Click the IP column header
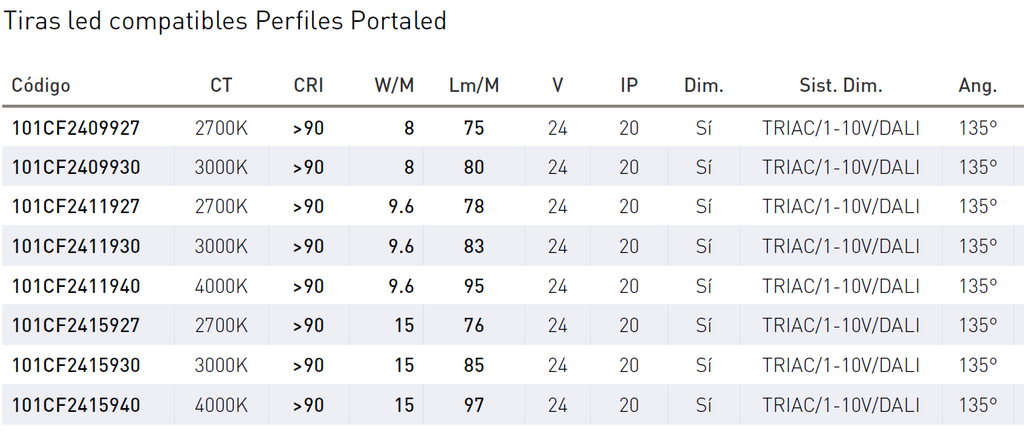Image resolution: width=1024 pixels, height=436 pixels. pyautogui.click(x=629, y=86)
